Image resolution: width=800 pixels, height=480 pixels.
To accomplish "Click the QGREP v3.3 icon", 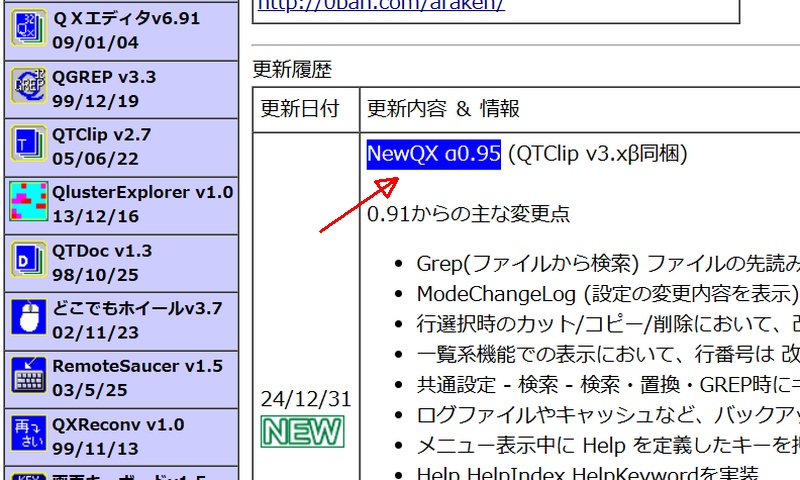I will 28,86.
